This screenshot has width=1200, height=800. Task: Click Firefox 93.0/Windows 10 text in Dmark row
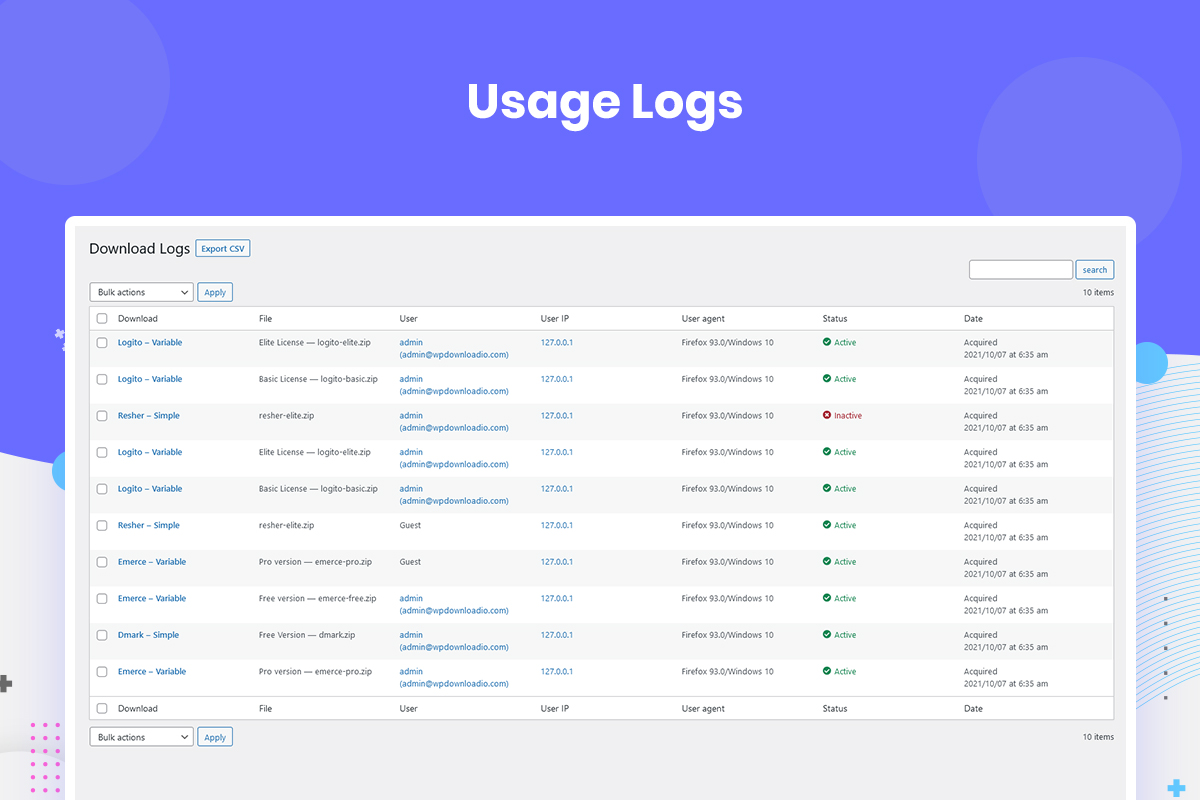click(x=728, y=635)
